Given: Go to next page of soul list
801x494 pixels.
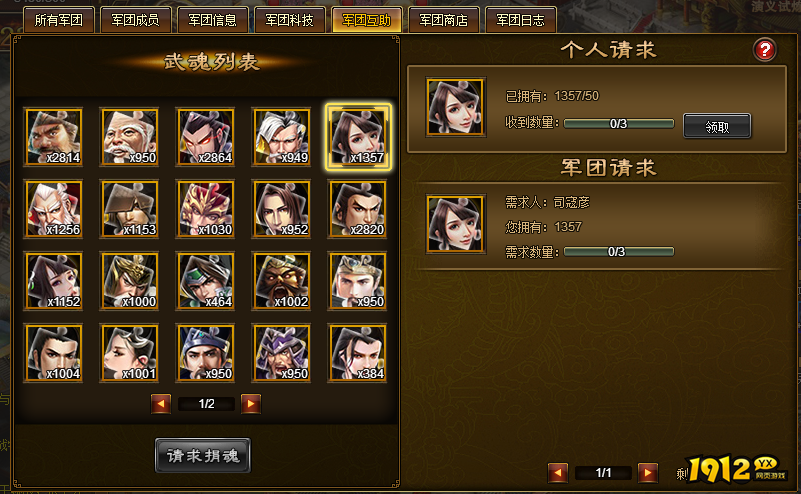Looking at the screenshot, I should coord(251,404).
